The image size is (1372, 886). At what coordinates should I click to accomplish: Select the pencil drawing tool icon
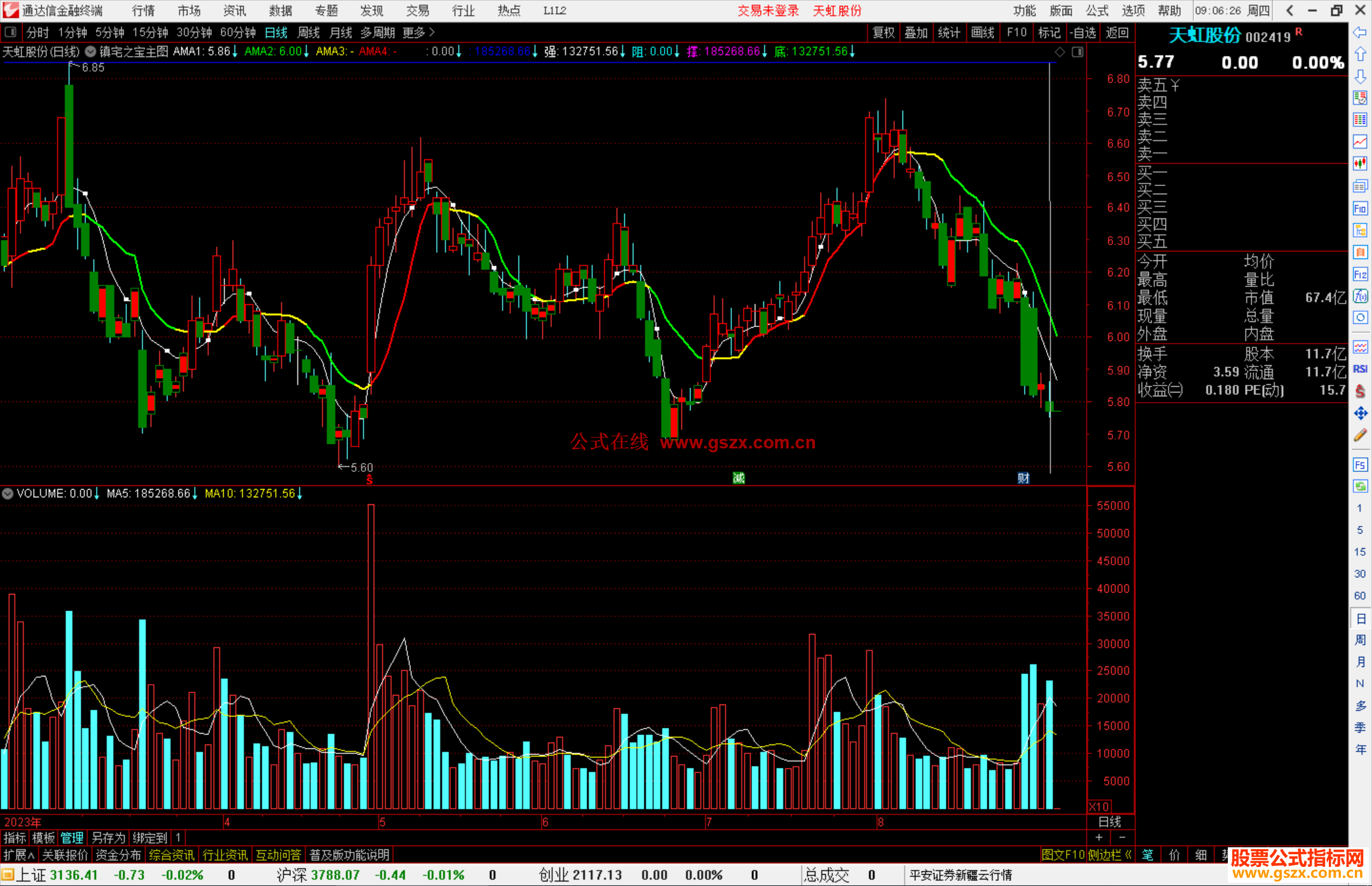pos(1360,435)
